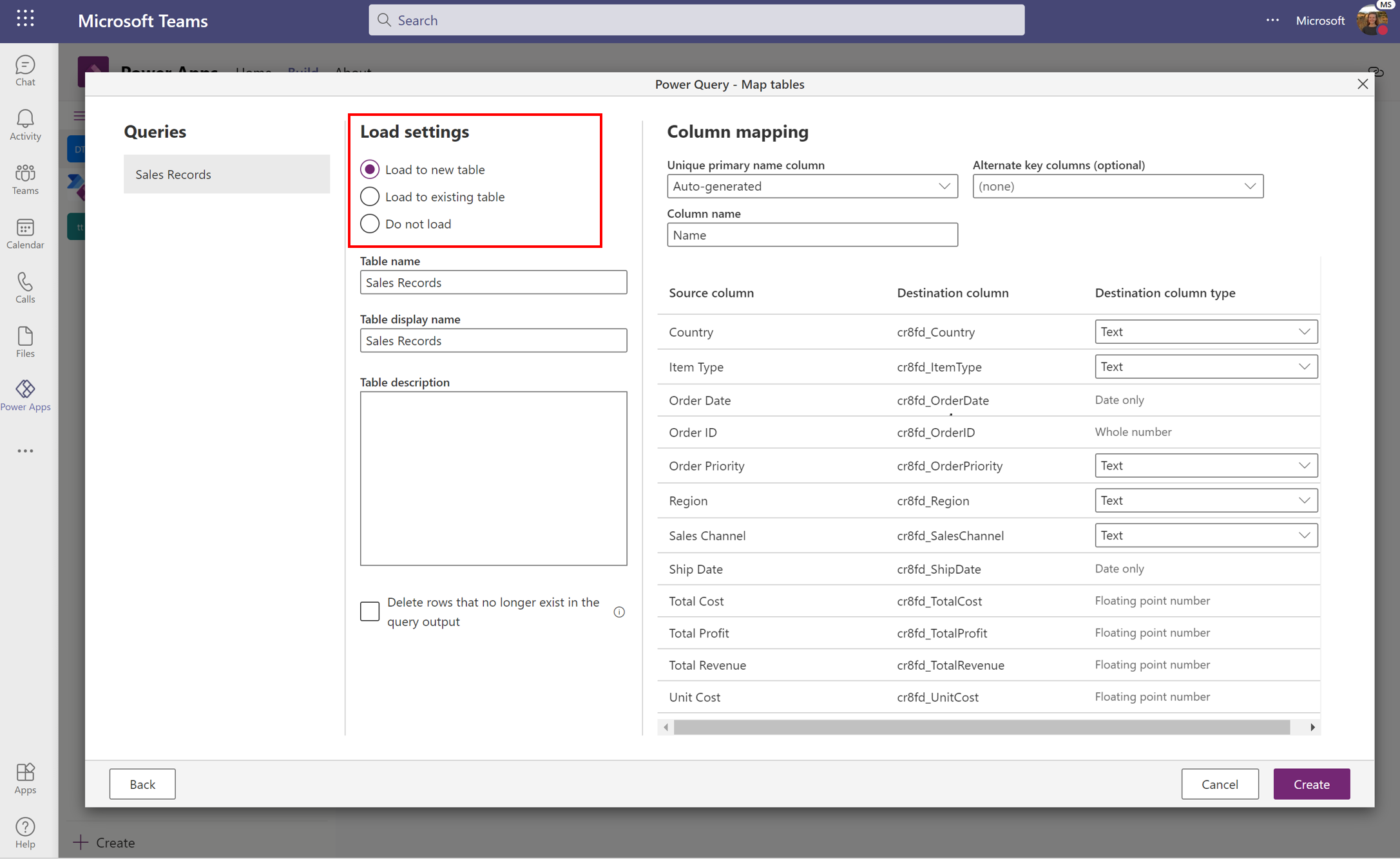Select Load to existing table option
The width and height of the screenshot is (1400, 859).
pyautogui.click(x=369, y=196)
